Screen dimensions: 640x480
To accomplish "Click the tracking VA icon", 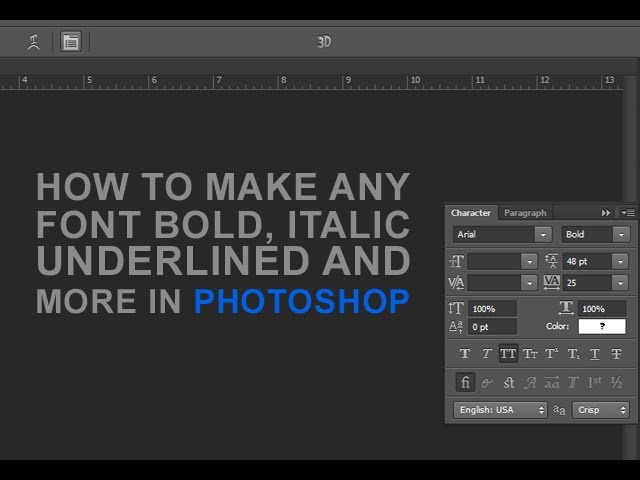I will (551, 282).
